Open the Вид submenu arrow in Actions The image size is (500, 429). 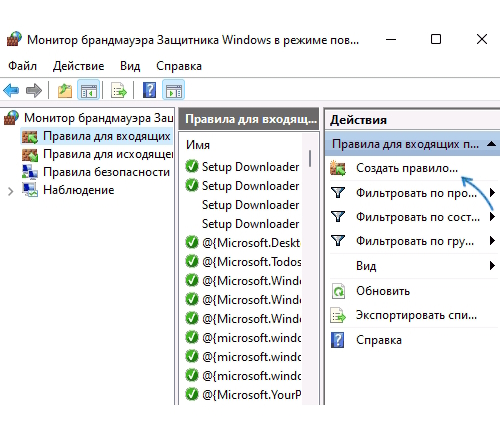tap(492, 266)
